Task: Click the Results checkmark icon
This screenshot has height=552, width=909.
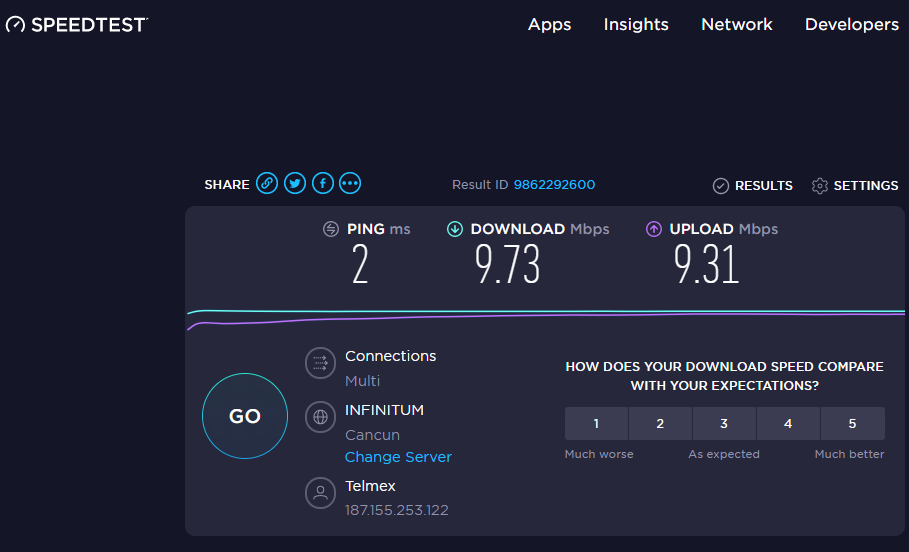Action: [720, 186]
